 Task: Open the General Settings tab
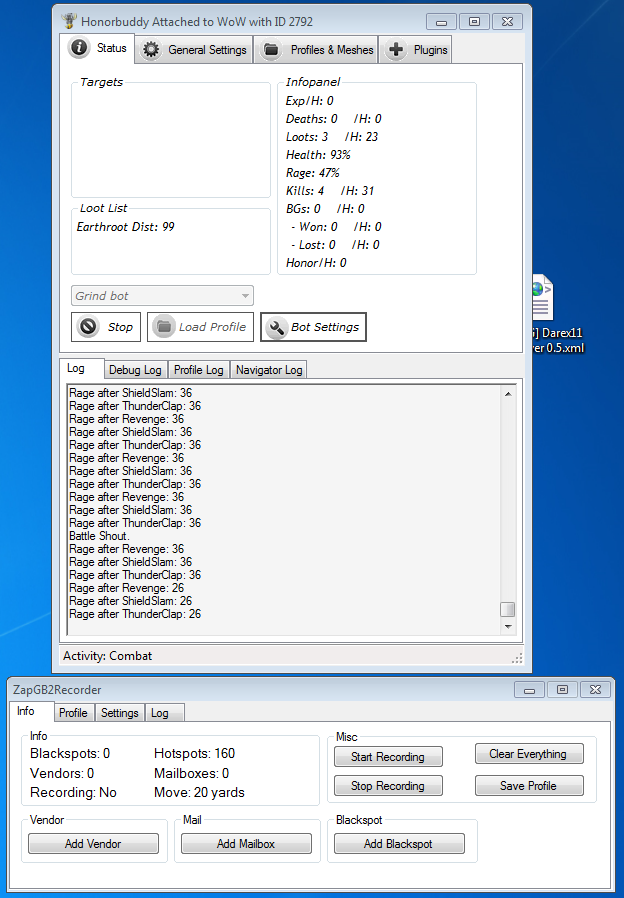point(195,50)
